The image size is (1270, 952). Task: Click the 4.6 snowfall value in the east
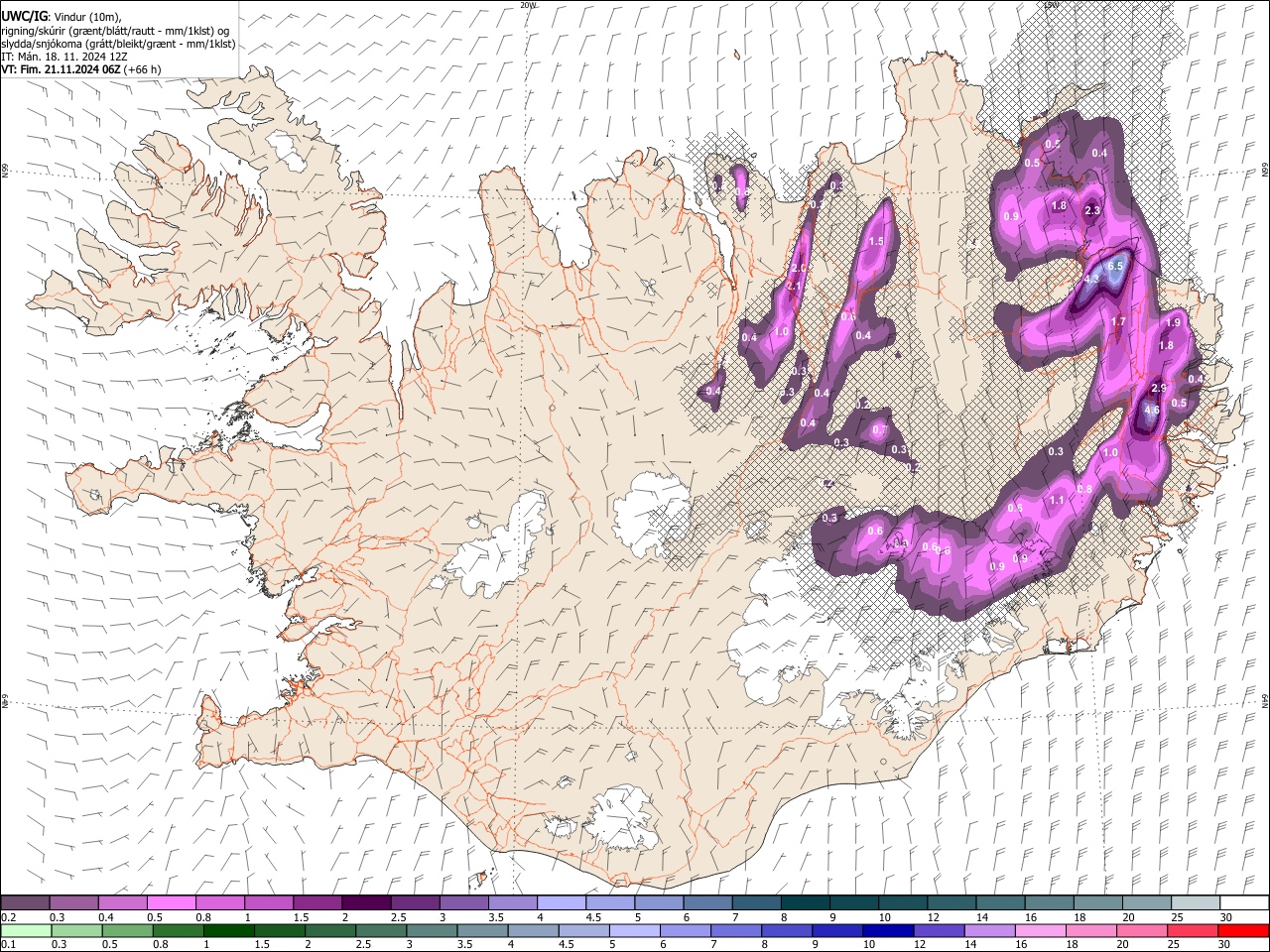pyautogui.click(x=1152, y=410)
